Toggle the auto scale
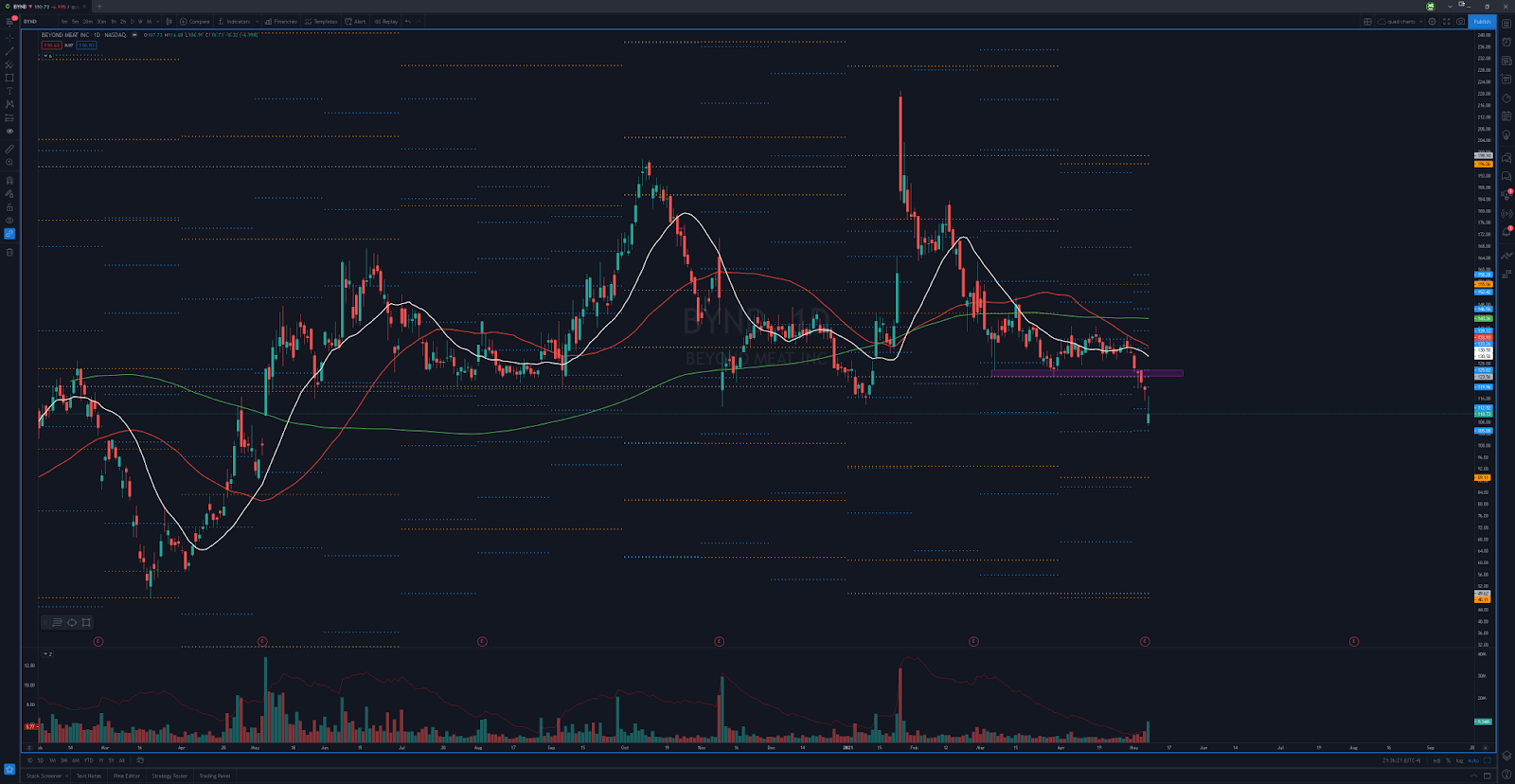1515x784 pixels. (x=1473, y=760)
